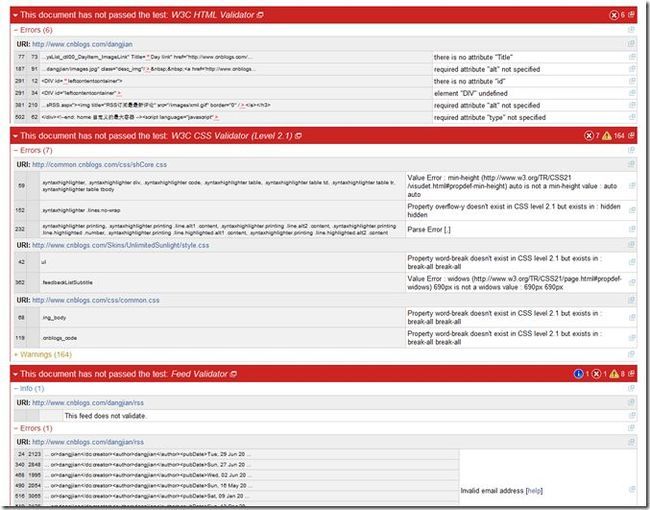650x510 pixels.
Task: Open external link icon beside W3C HTML Validator title
Action: click(x=260, y=15)
